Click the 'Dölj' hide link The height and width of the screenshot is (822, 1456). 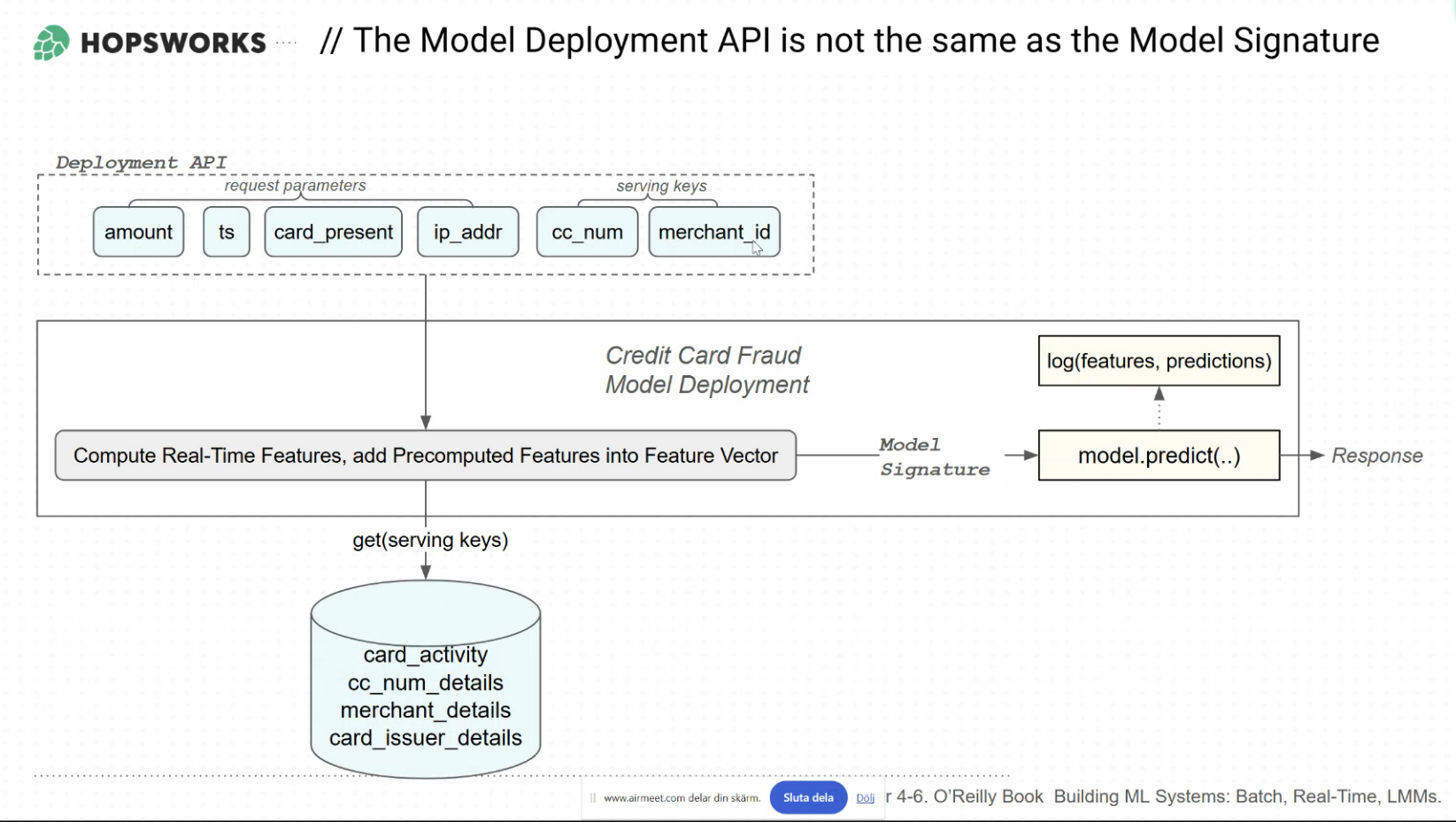[865, 798]
